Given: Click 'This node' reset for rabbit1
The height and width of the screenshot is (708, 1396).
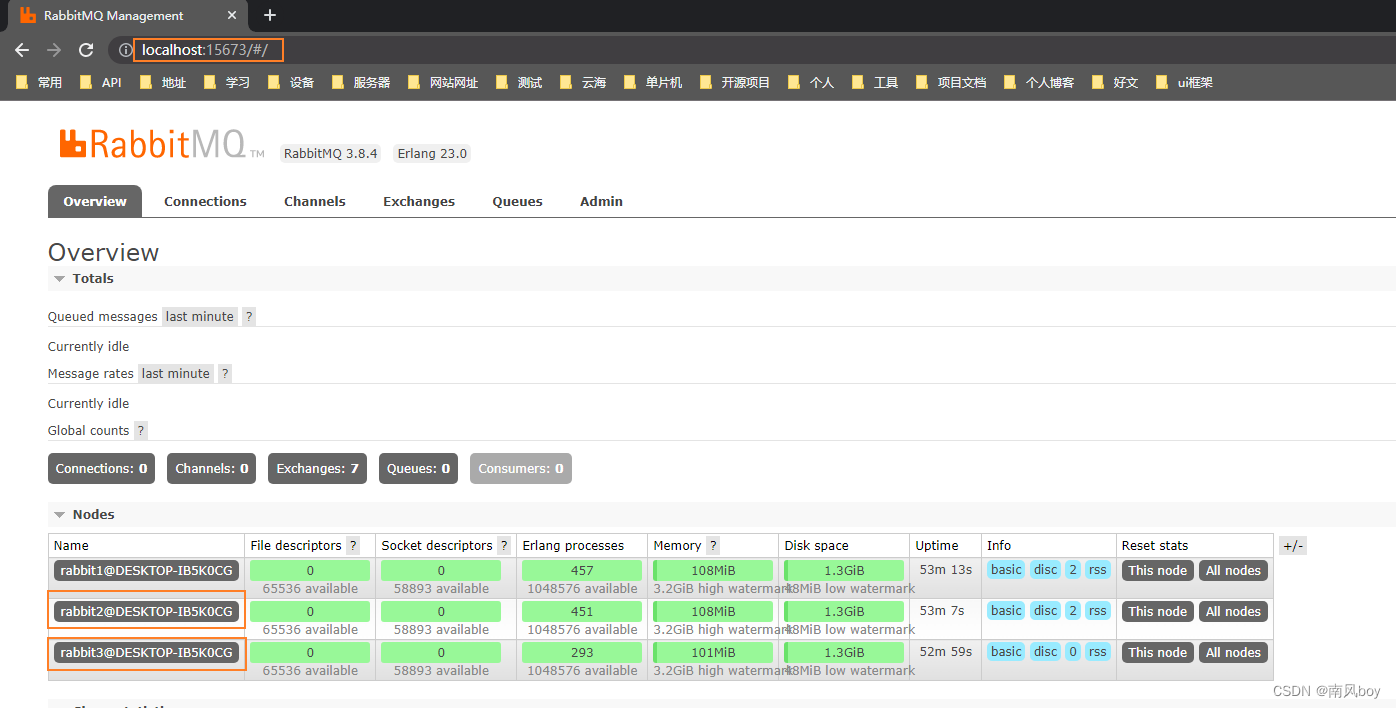Looking at the screenshot, I should [1158, 570].
